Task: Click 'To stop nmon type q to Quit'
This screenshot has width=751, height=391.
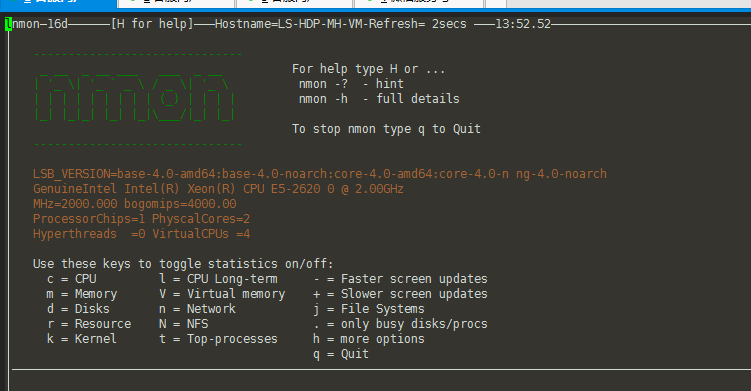Action: pyautogui.click(x=386, y=129)
